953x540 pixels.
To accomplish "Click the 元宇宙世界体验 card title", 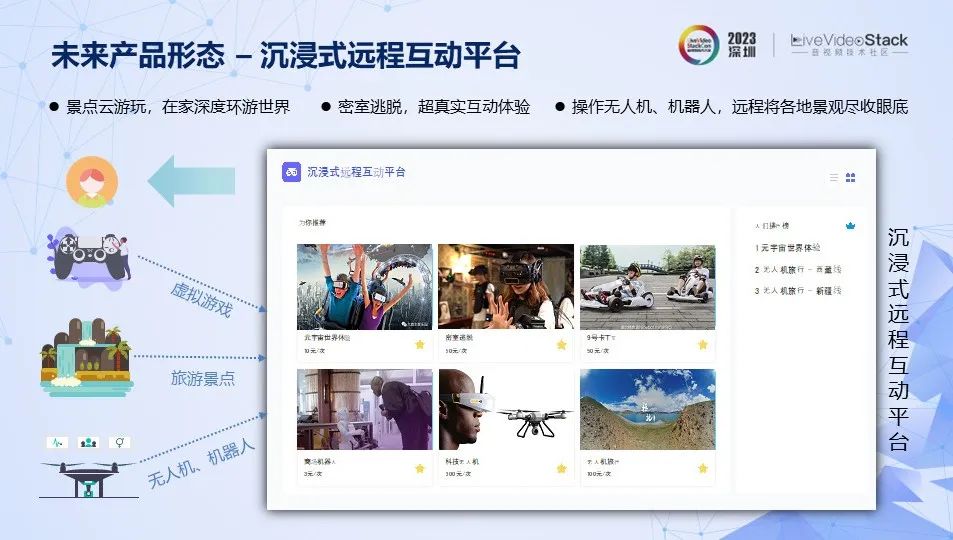I will coord(327,337).
